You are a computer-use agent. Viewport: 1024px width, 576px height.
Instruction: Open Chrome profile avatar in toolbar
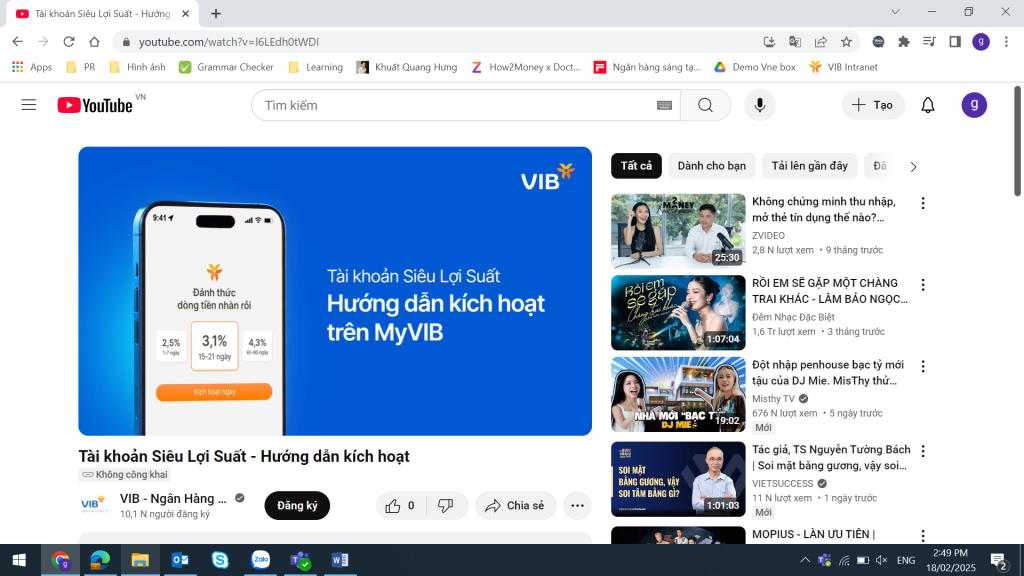pos(981,42)
